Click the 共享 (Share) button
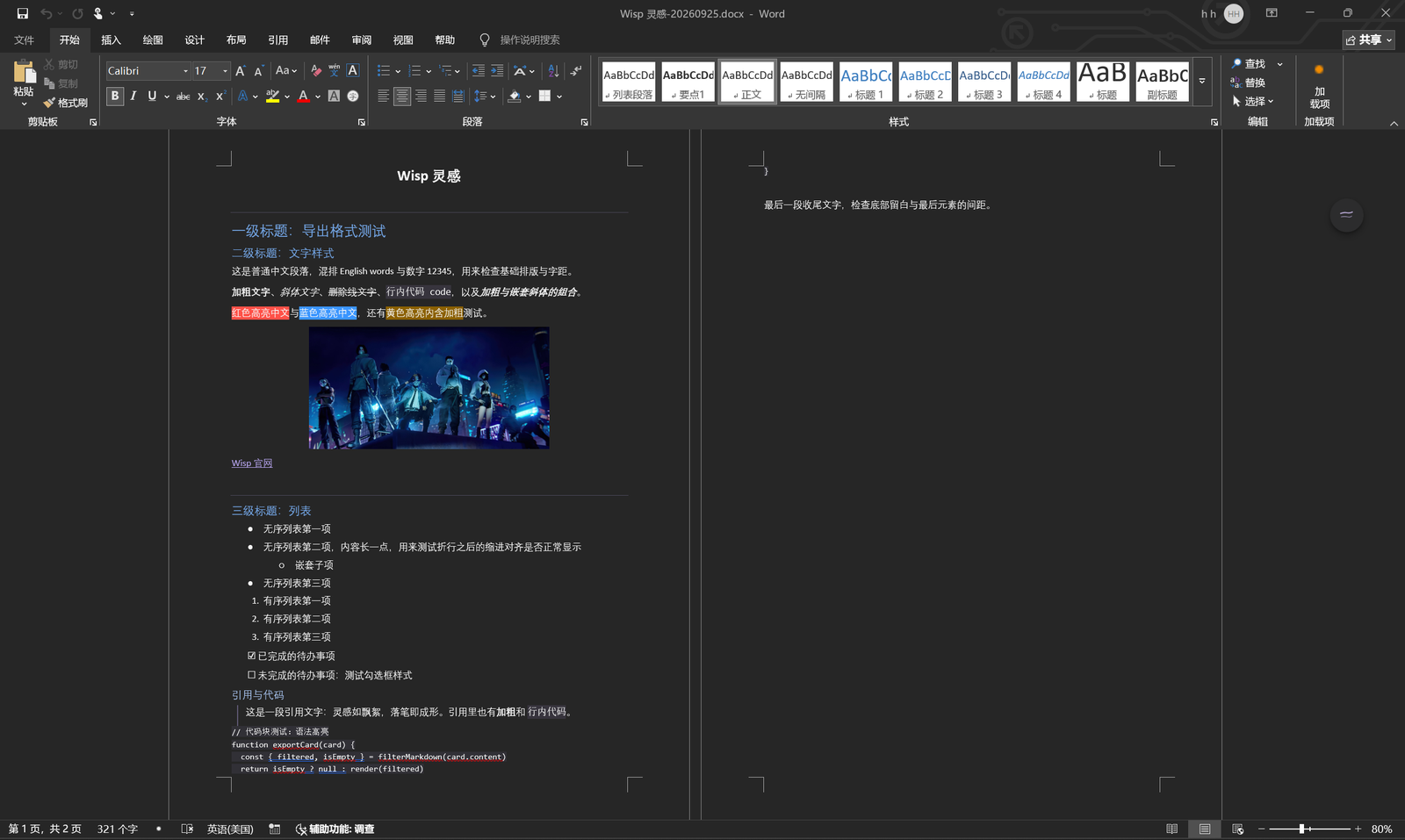 [1369, 39]
